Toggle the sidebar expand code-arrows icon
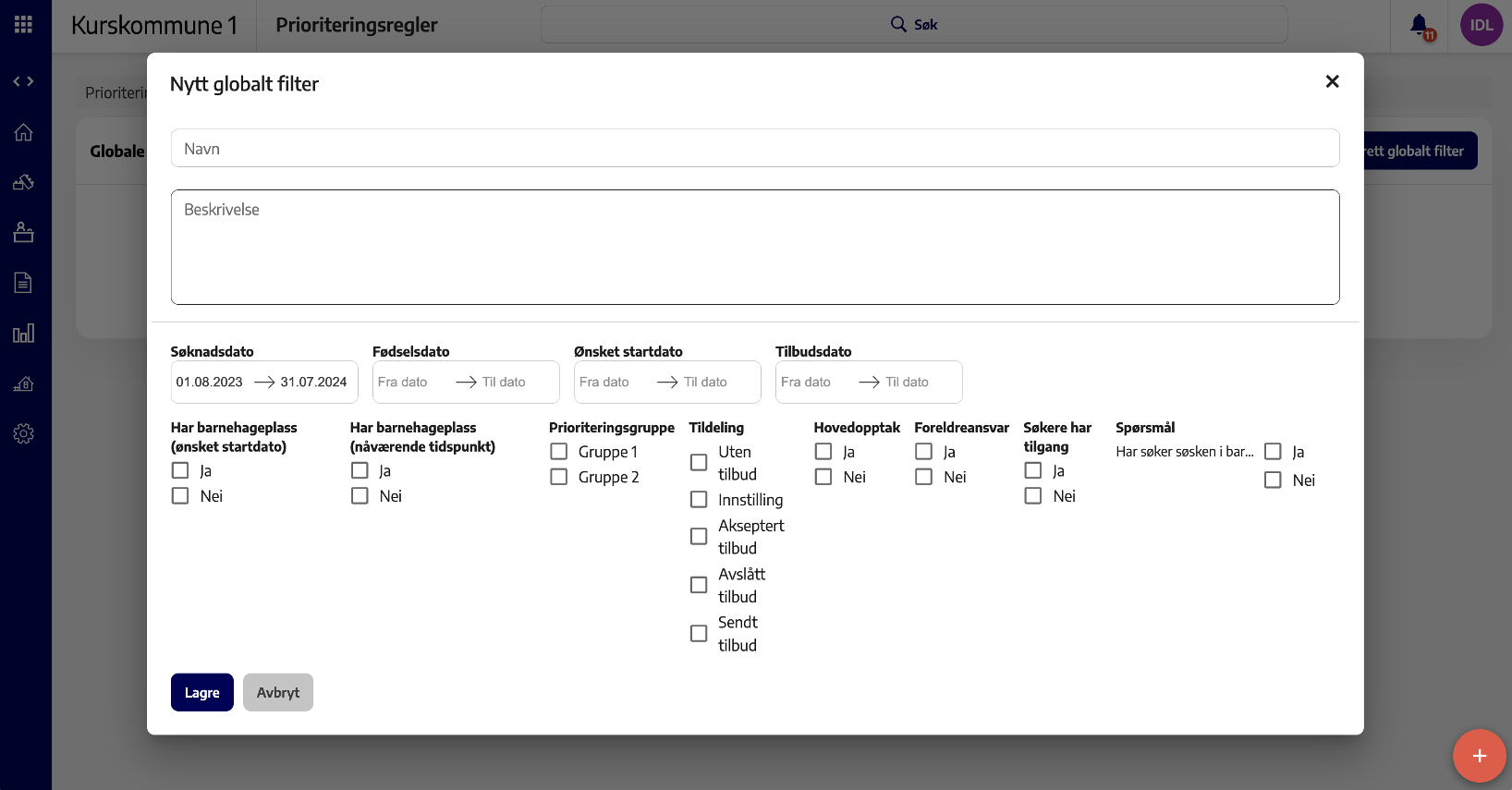Screen dimensions: 1512x790 (x=23, y=81)
